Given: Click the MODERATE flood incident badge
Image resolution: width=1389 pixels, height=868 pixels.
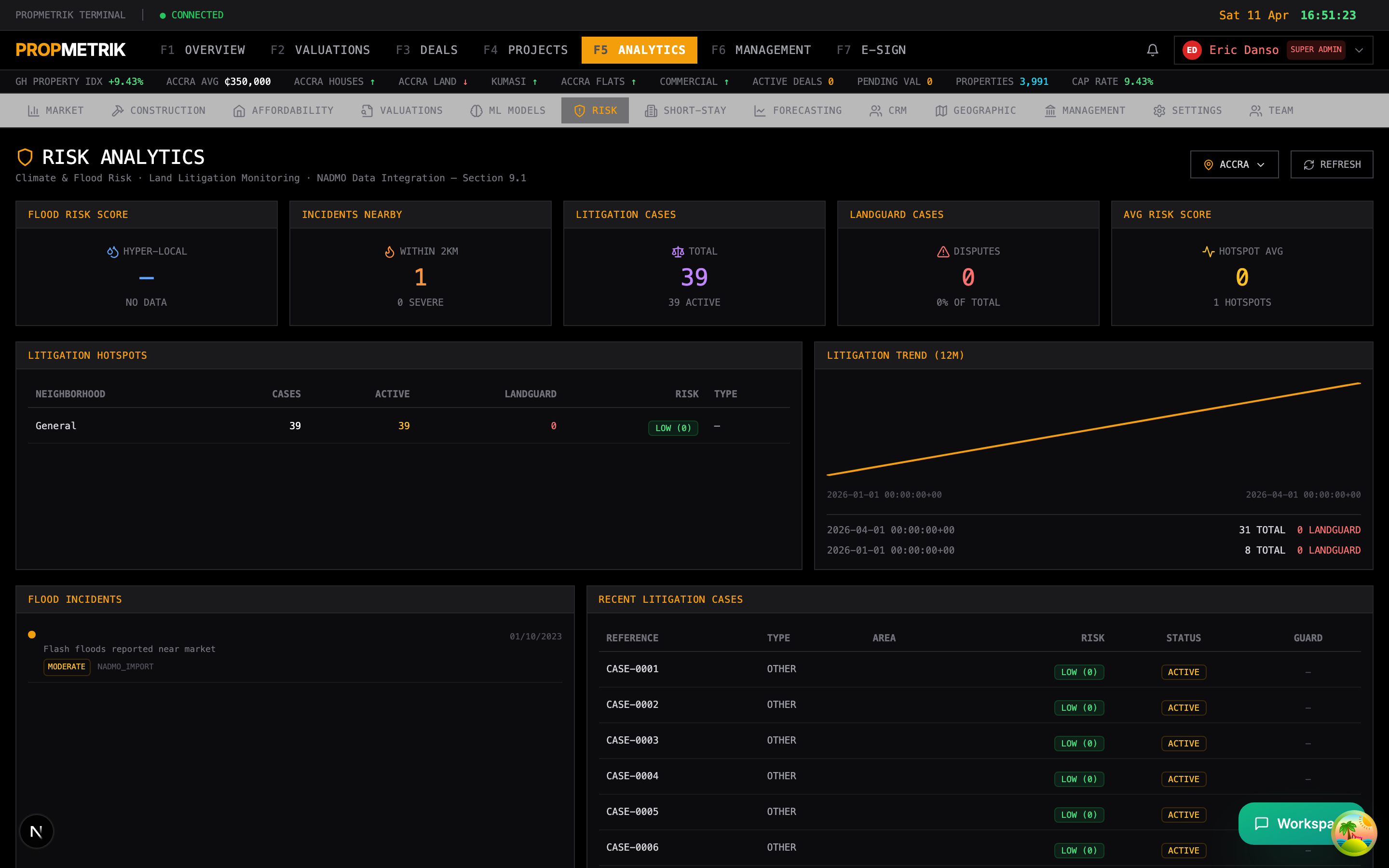Looking at the screenshot, I should coord(67,667).
